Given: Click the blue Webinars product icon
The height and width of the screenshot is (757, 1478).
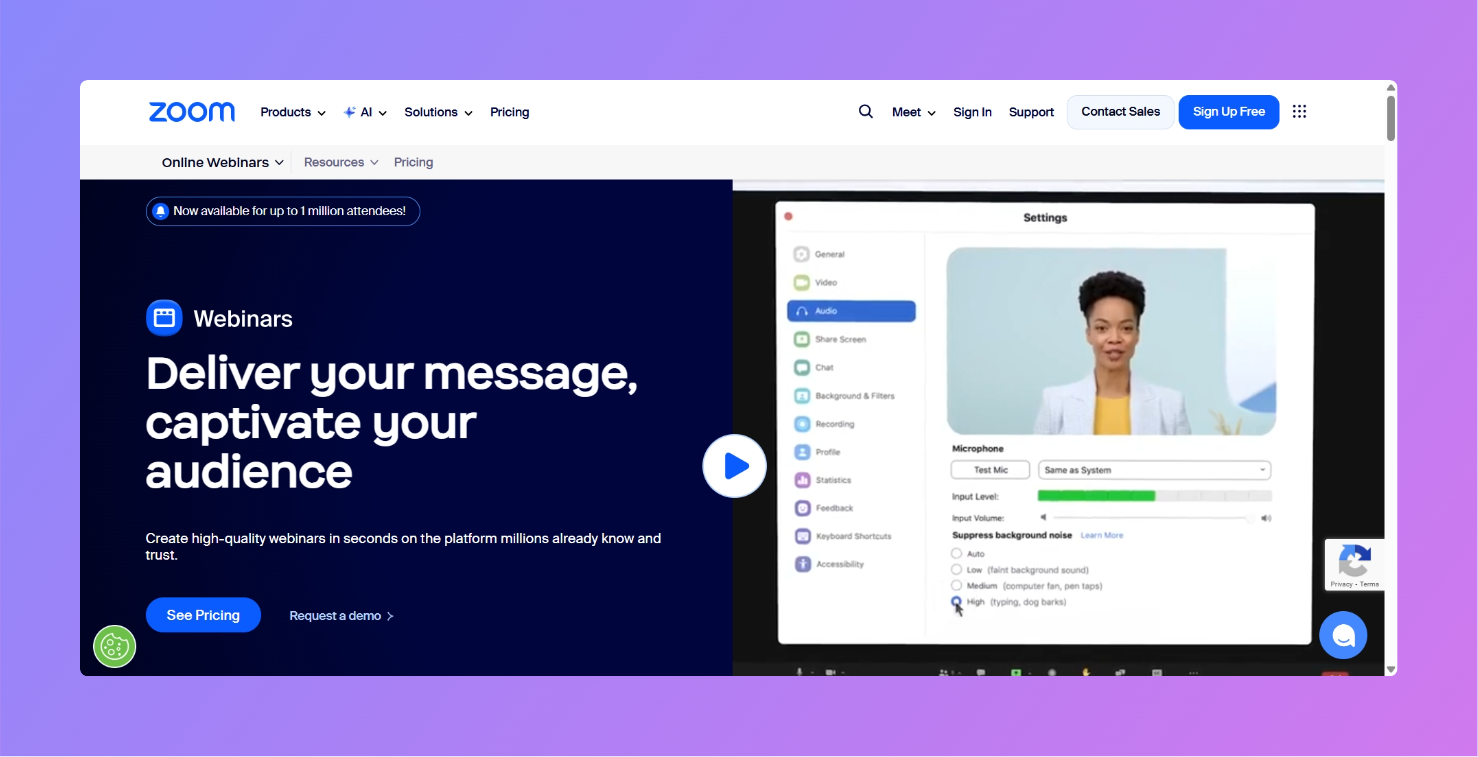Looking at the screenshot, I should (x=164, y=318).
